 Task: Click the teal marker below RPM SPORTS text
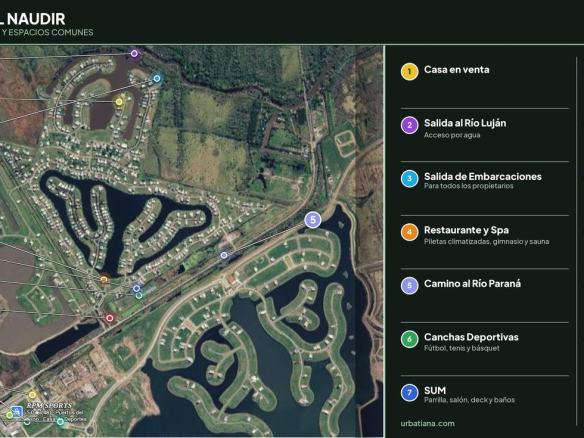tap(60, 422)
